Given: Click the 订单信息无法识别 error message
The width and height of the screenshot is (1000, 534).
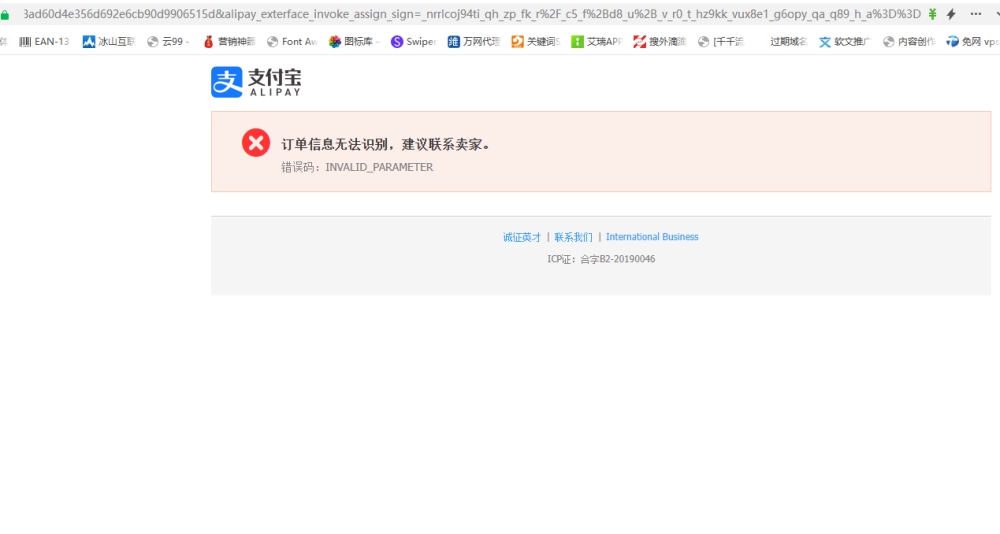Looking at the screenshot, I should tap(386, 145).
